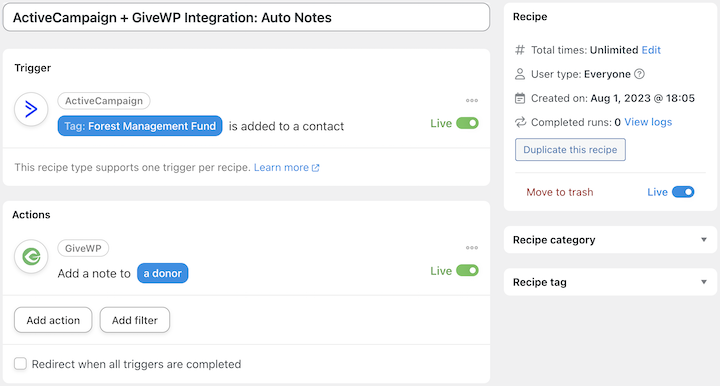Viewport: 720px width, 386px height.
Task: Open the GiveWP action's three-dot menu
Action: coord(472,248)
